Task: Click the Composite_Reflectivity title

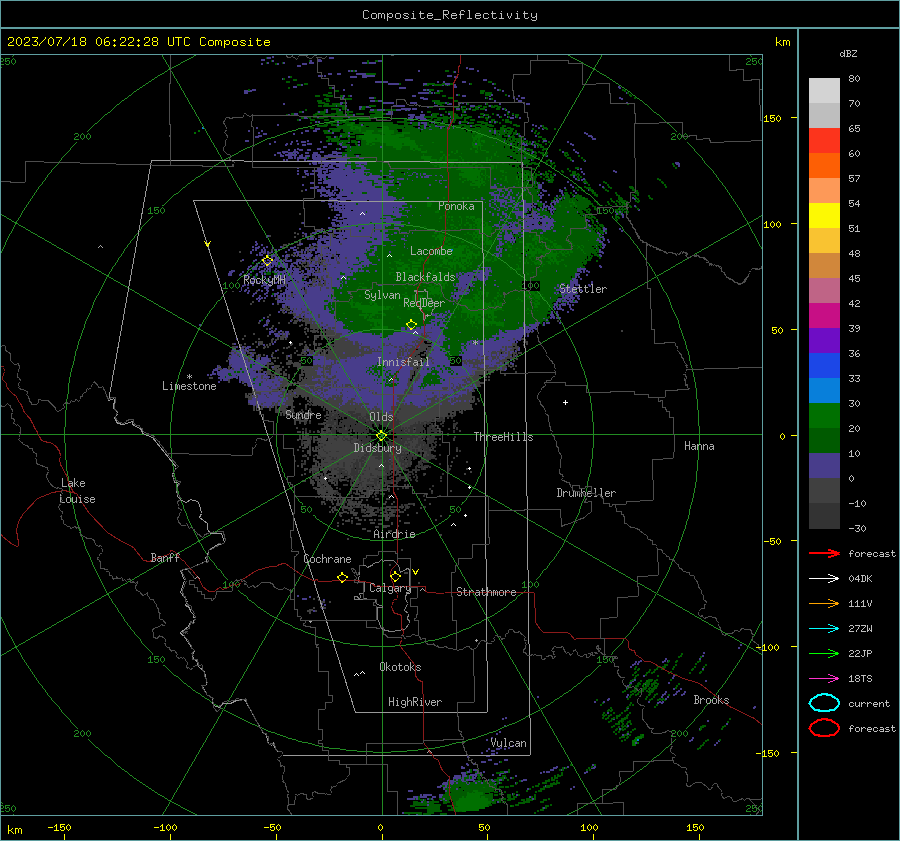Action: coord(450,15)
